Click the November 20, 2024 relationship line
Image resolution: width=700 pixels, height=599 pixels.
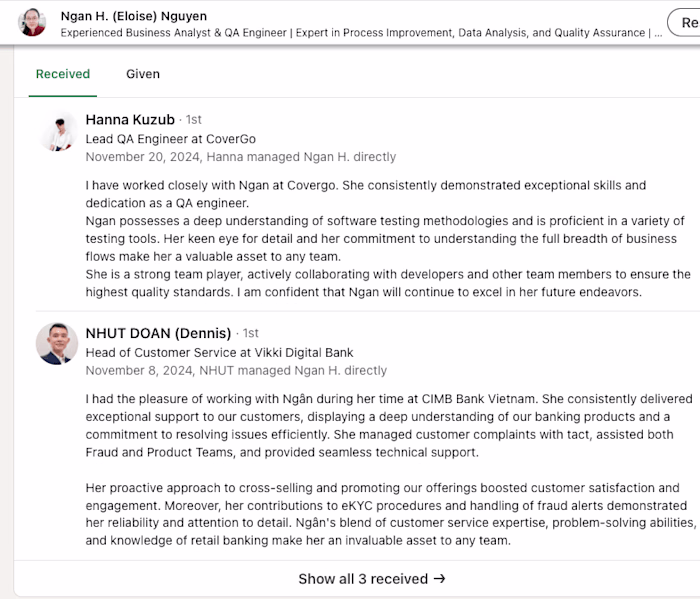tap(241, 157)
